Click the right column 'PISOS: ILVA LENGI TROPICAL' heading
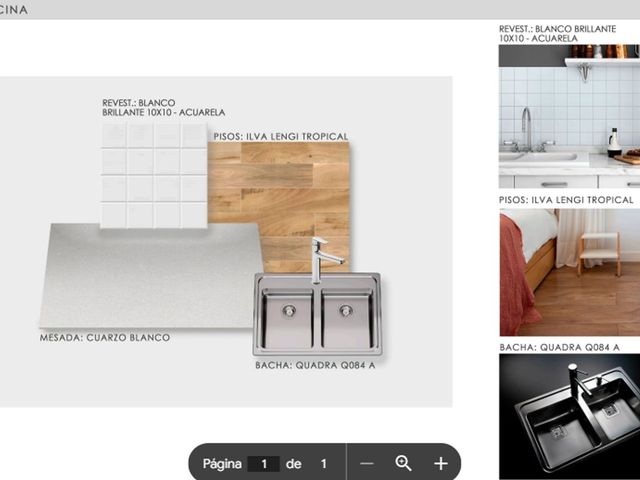This screenshot has height=480, width=640. tap(566, 200)
